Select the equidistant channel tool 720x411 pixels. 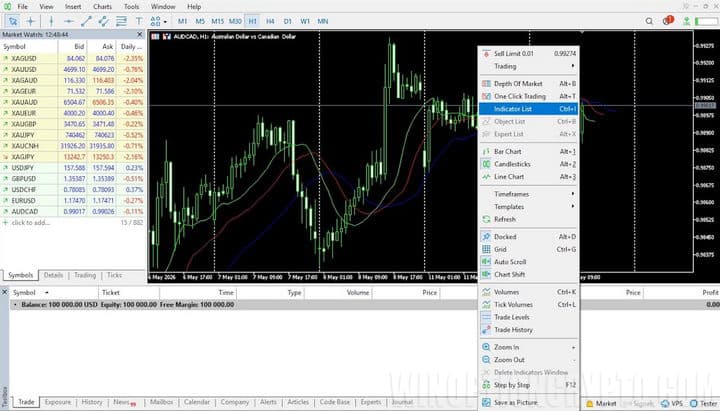pos(103,21)
